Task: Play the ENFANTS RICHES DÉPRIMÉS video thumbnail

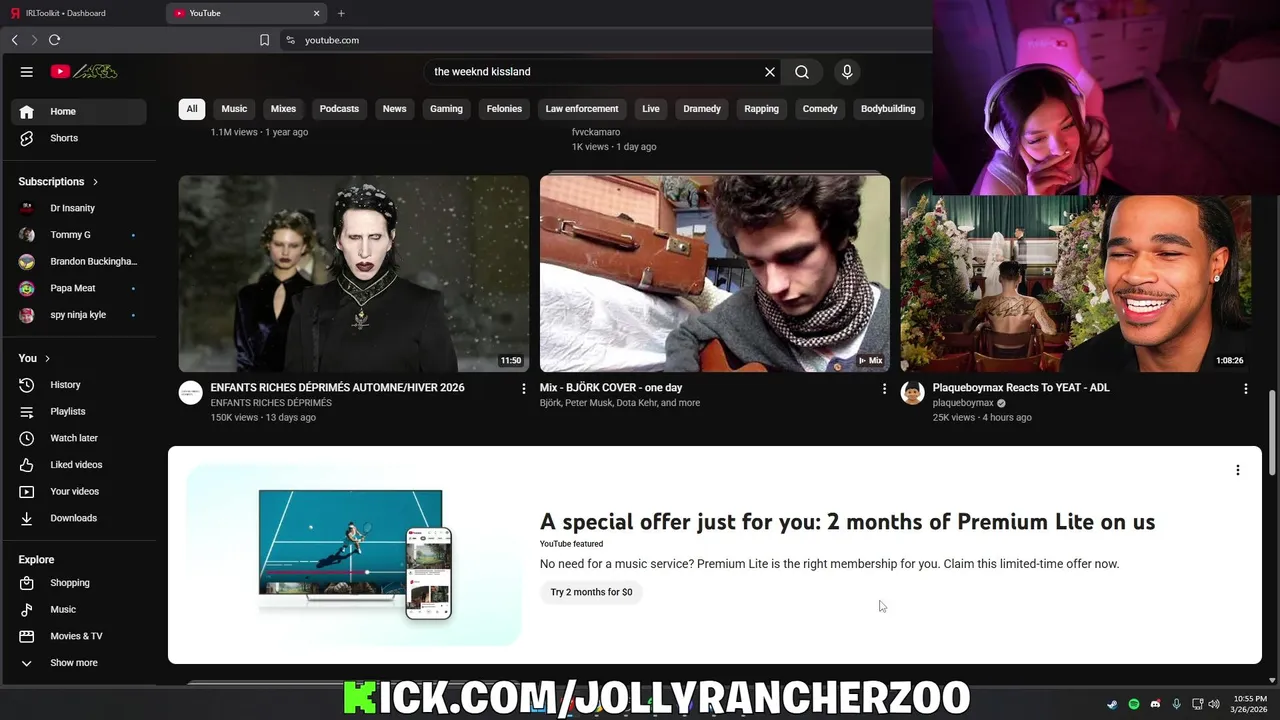Action: pyautogui.click(x=354, y=274)
